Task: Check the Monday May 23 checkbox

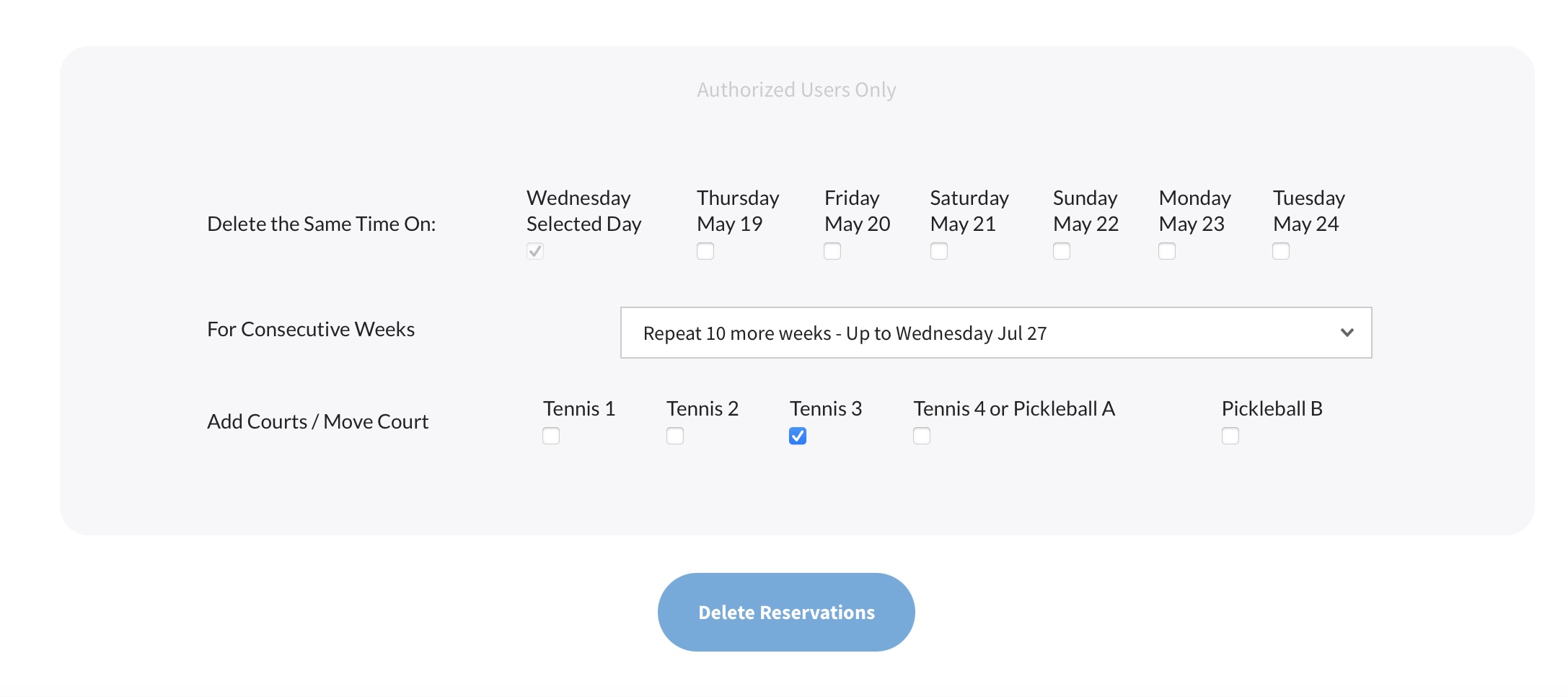Action: tap(1167, 251)
